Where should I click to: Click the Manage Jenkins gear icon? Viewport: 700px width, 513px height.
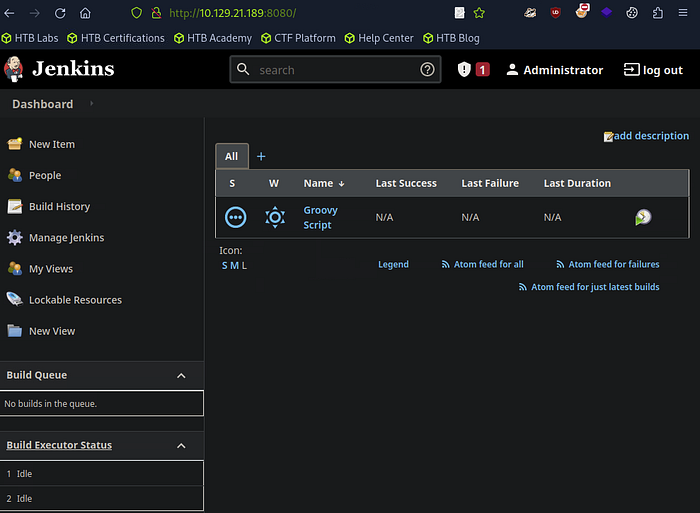[15, 238]
